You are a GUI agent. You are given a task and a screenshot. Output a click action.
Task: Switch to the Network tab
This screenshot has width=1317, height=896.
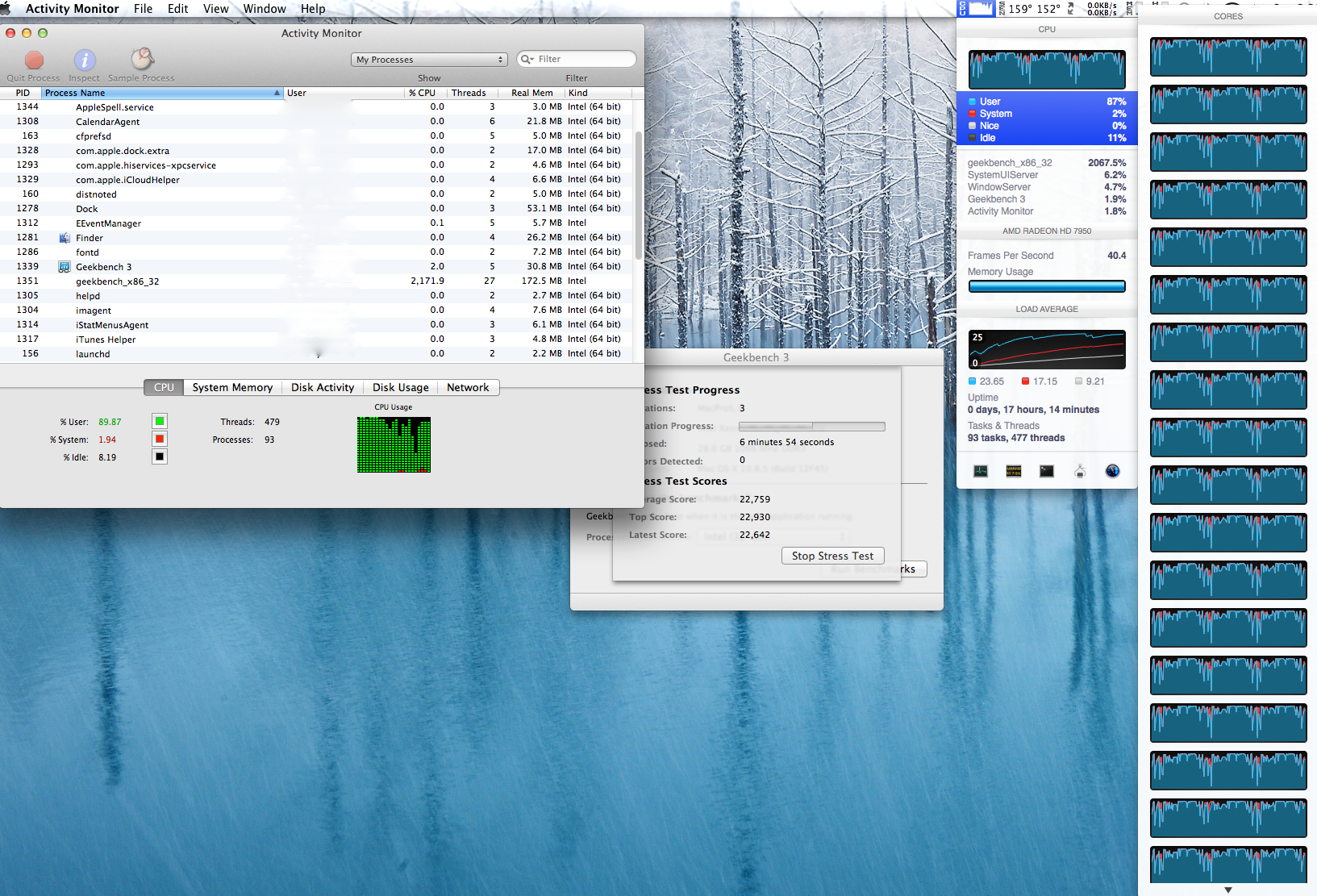(x=468, y=387)
